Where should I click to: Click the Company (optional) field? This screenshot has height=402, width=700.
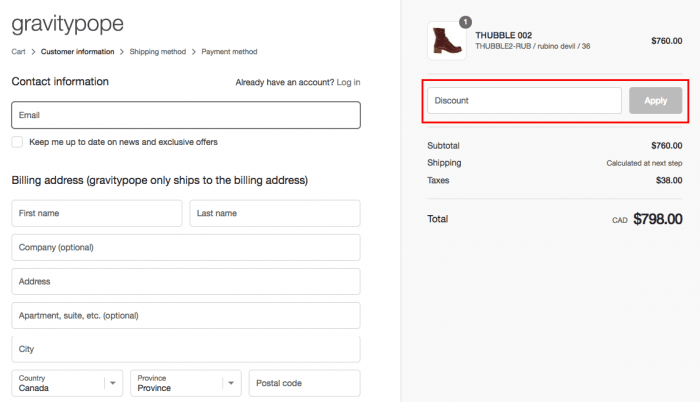(186, 247)
